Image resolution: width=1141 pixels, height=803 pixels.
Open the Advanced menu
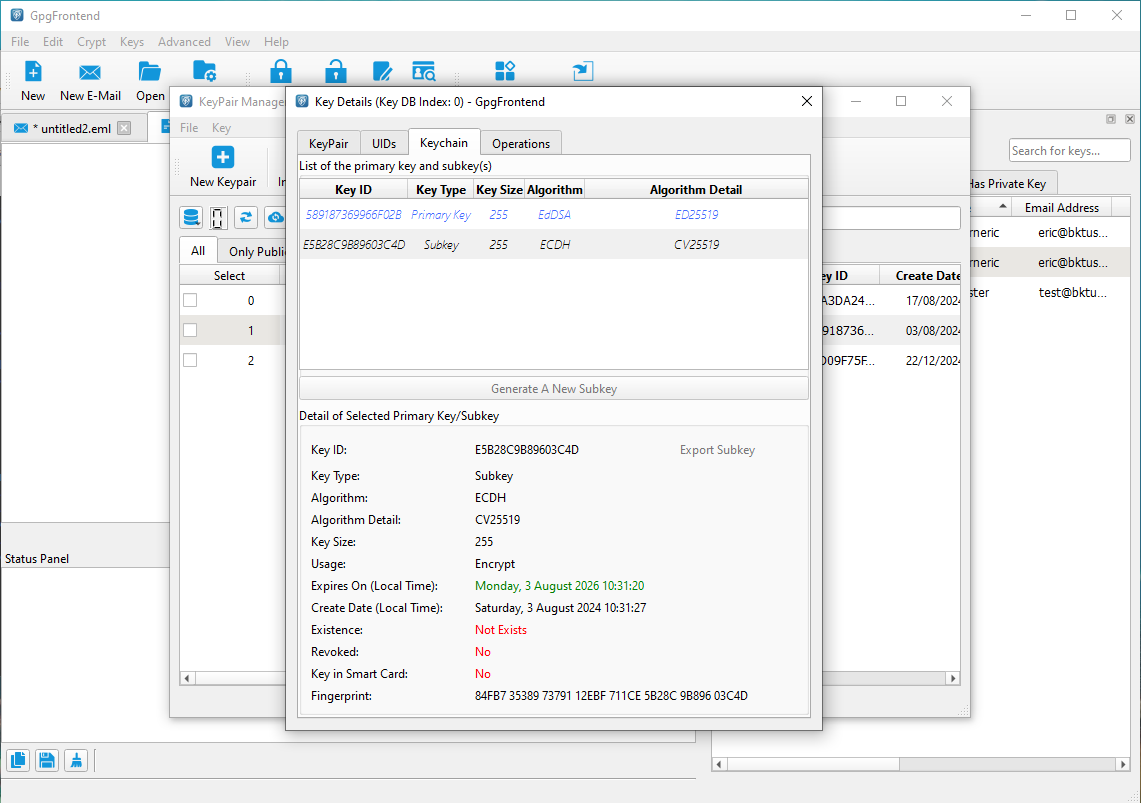pyautogui.click(x=184, y=41)
